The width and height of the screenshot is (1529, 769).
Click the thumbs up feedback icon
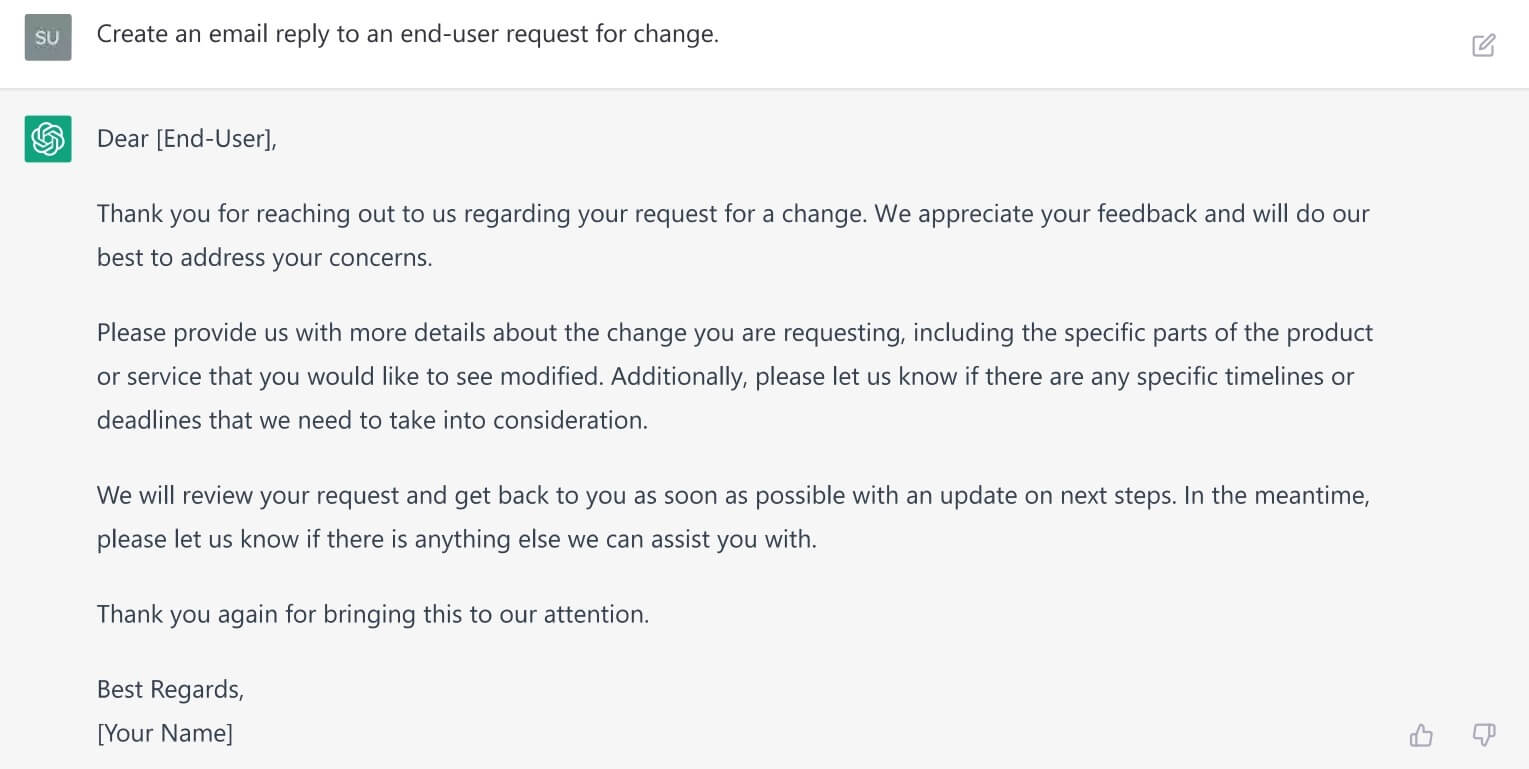1420,736
